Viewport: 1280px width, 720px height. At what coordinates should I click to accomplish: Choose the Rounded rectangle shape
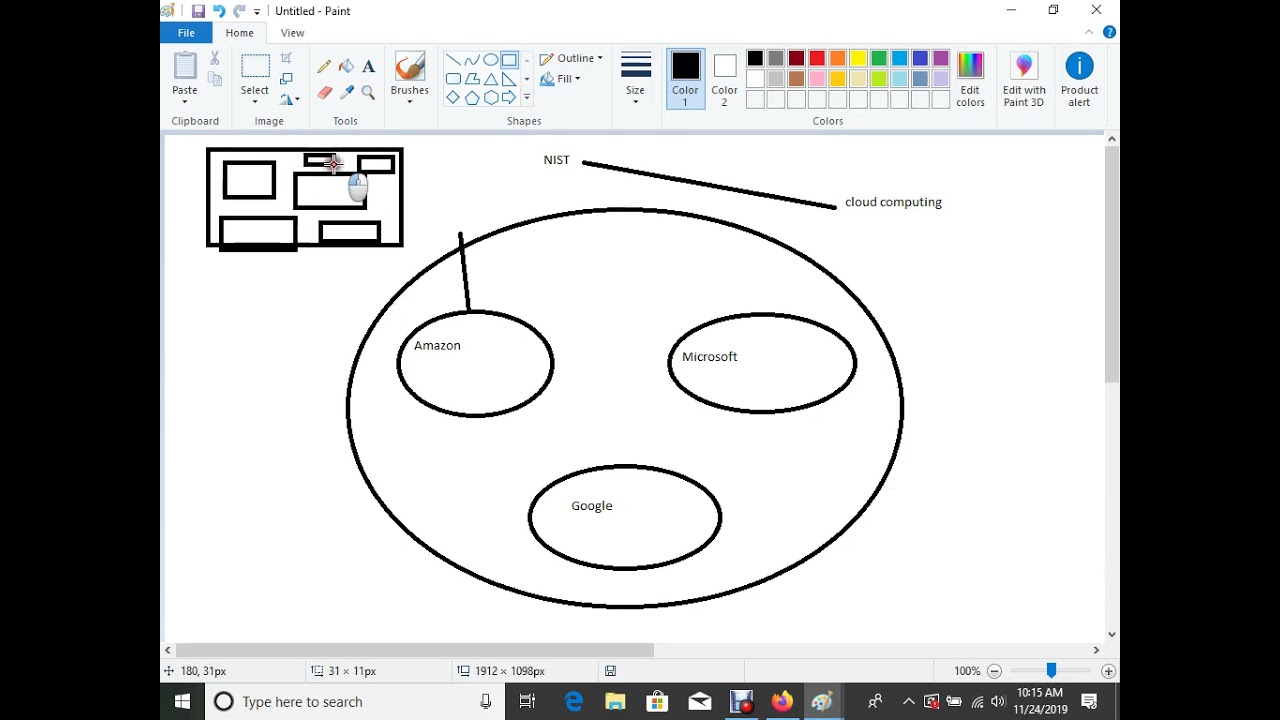[453, 79]
